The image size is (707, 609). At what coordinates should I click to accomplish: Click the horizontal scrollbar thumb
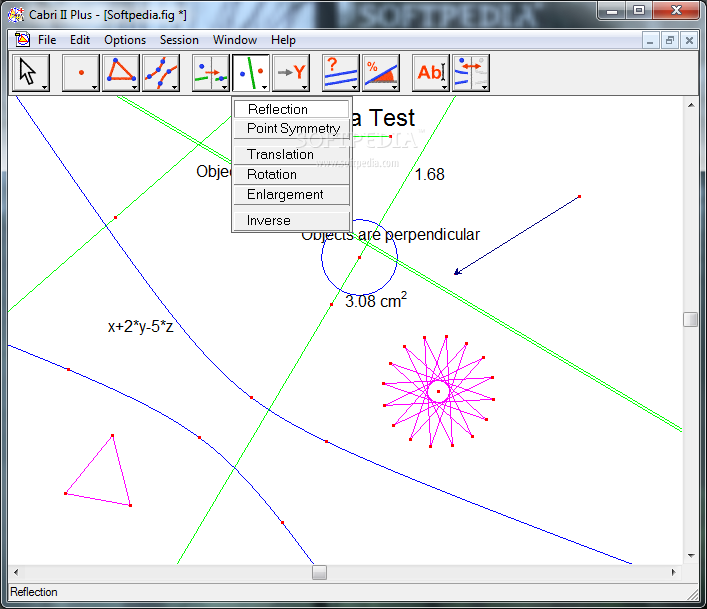pos(319,572)
